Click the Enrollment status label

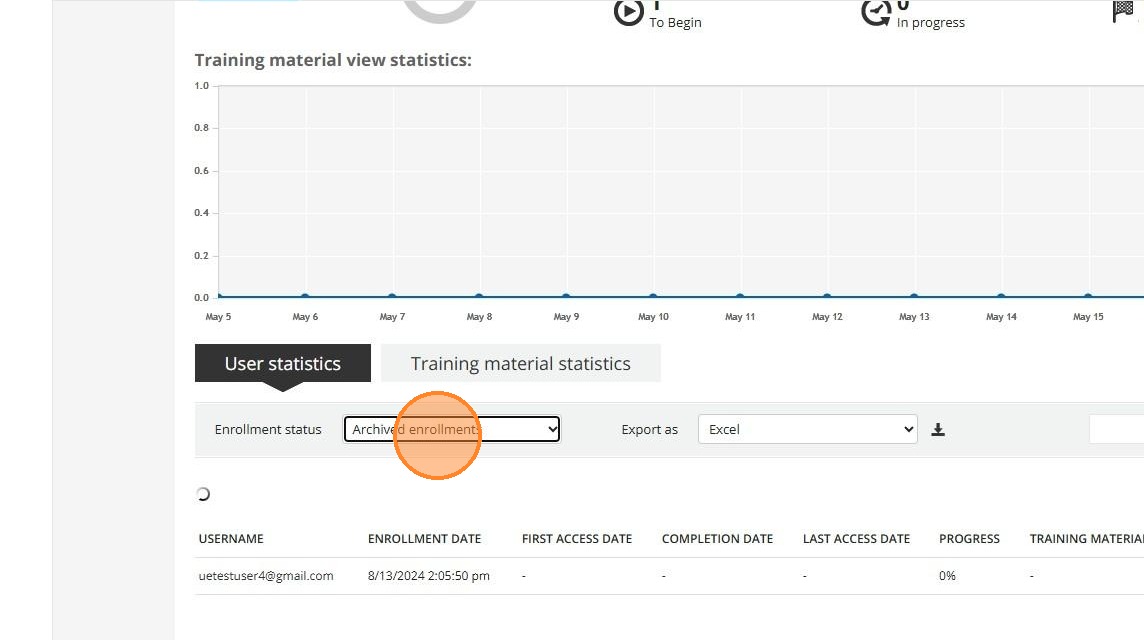tap(268, 430)
